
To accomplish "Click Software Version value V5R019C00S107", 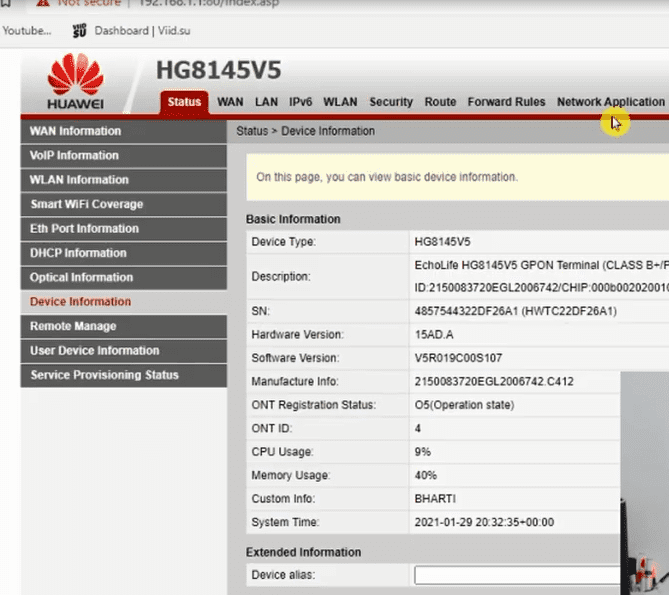I will point(458,358).
